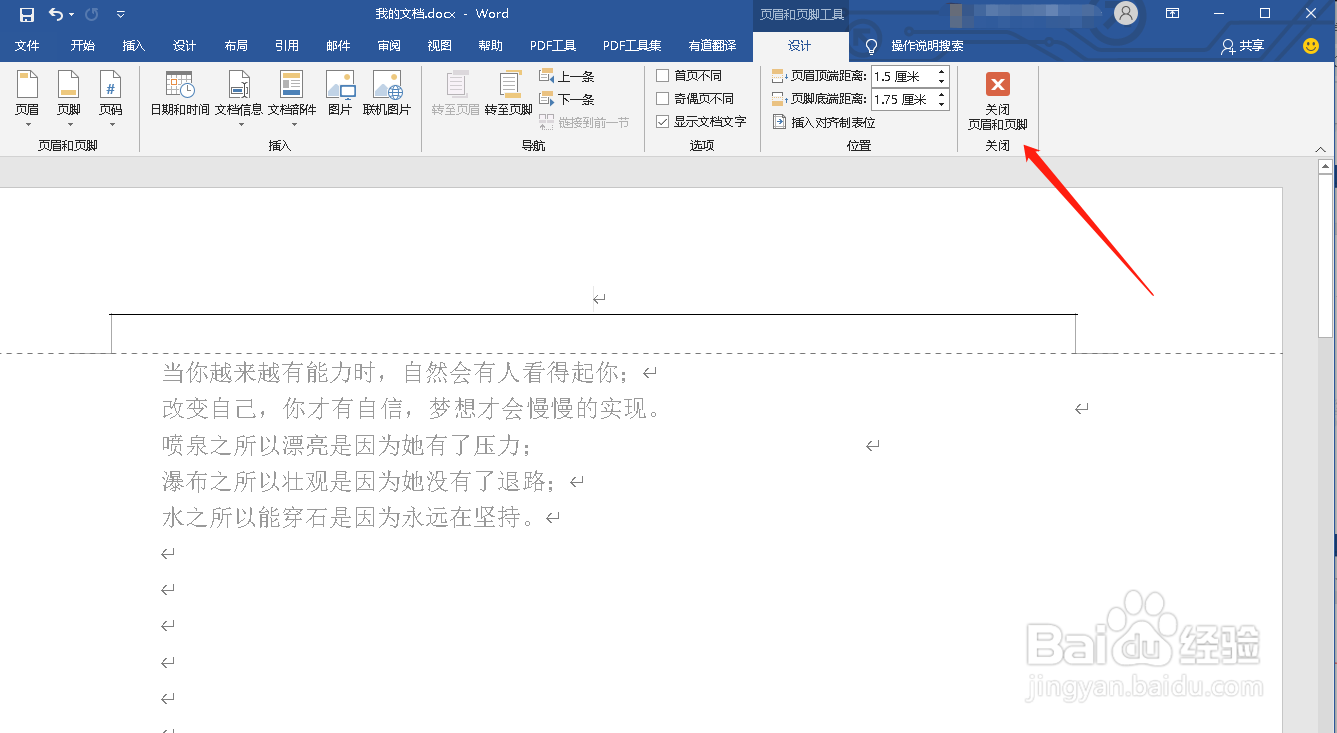Insert date and time with 日期和时间

[x=179, y=97]
